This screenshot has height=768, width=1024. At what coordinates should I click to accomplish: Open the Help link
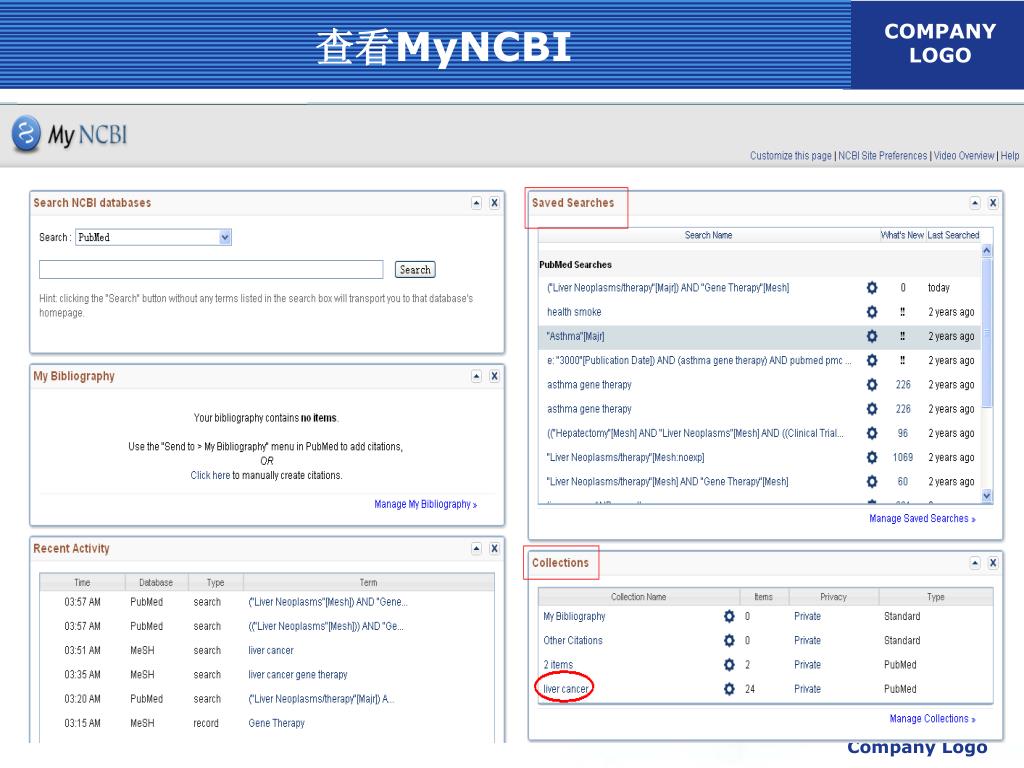pyautogui.click(x=1010, y=156)
